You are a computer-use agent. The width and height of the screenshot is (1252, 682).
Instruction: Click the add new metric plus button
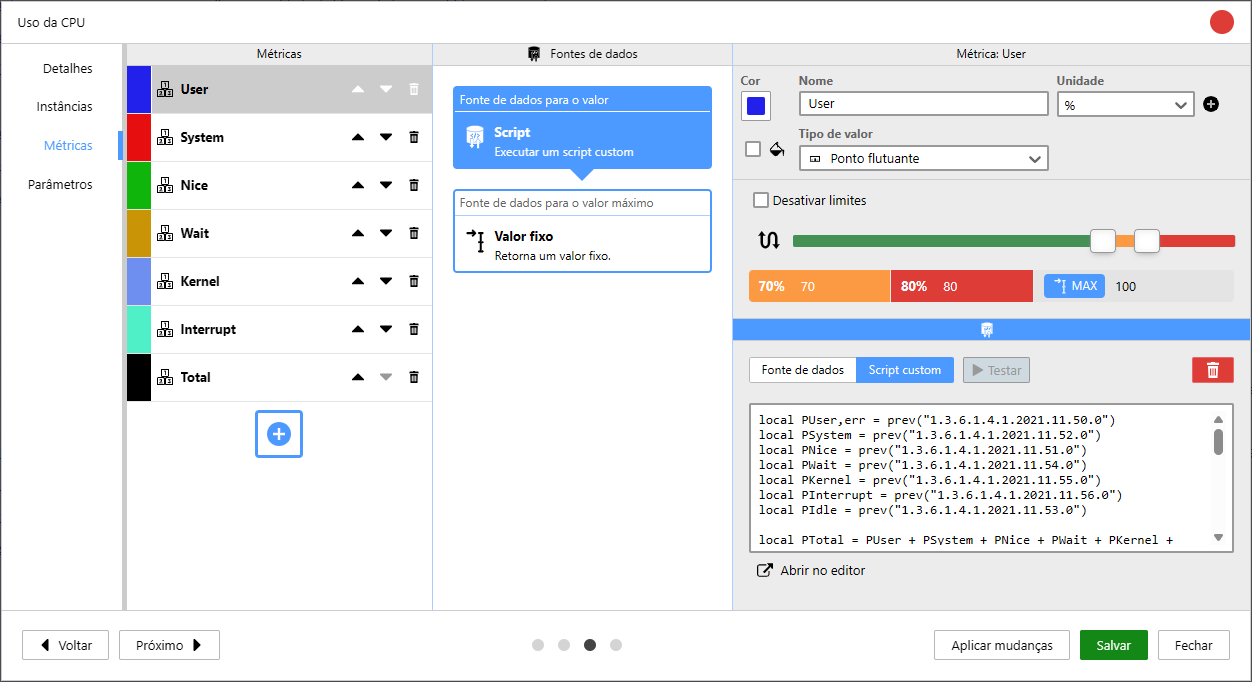coord(279,434)
